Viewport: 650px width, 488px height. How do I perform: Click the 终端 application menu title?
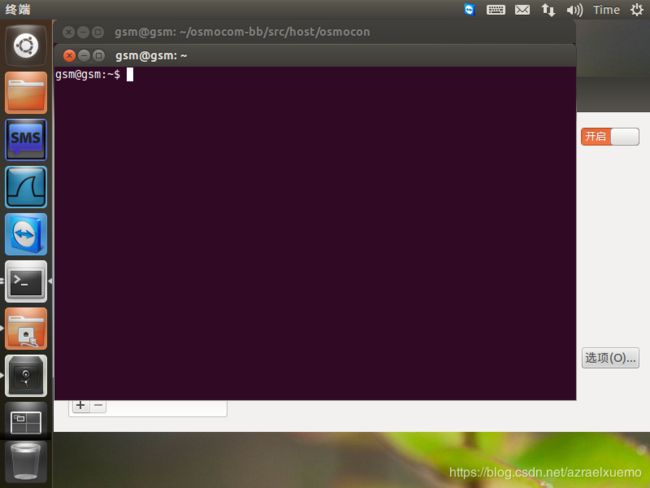click(x=18, y=9)
